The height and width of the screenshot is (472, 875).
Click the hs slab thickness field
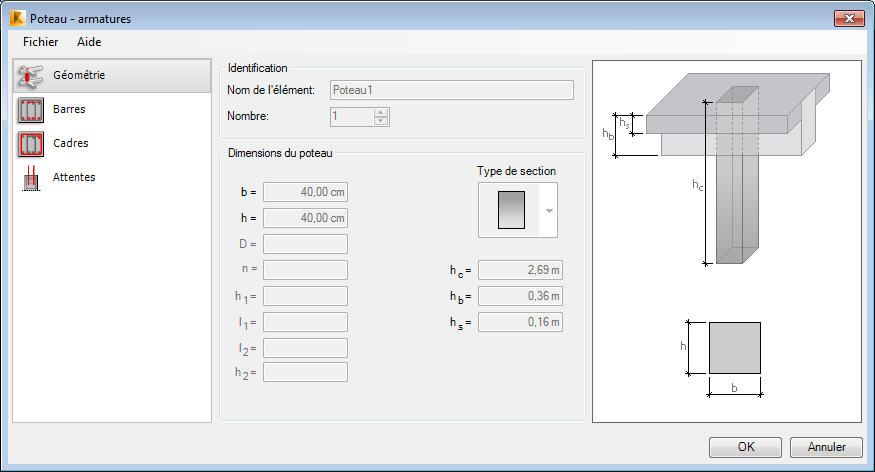(x=520, y=322)
